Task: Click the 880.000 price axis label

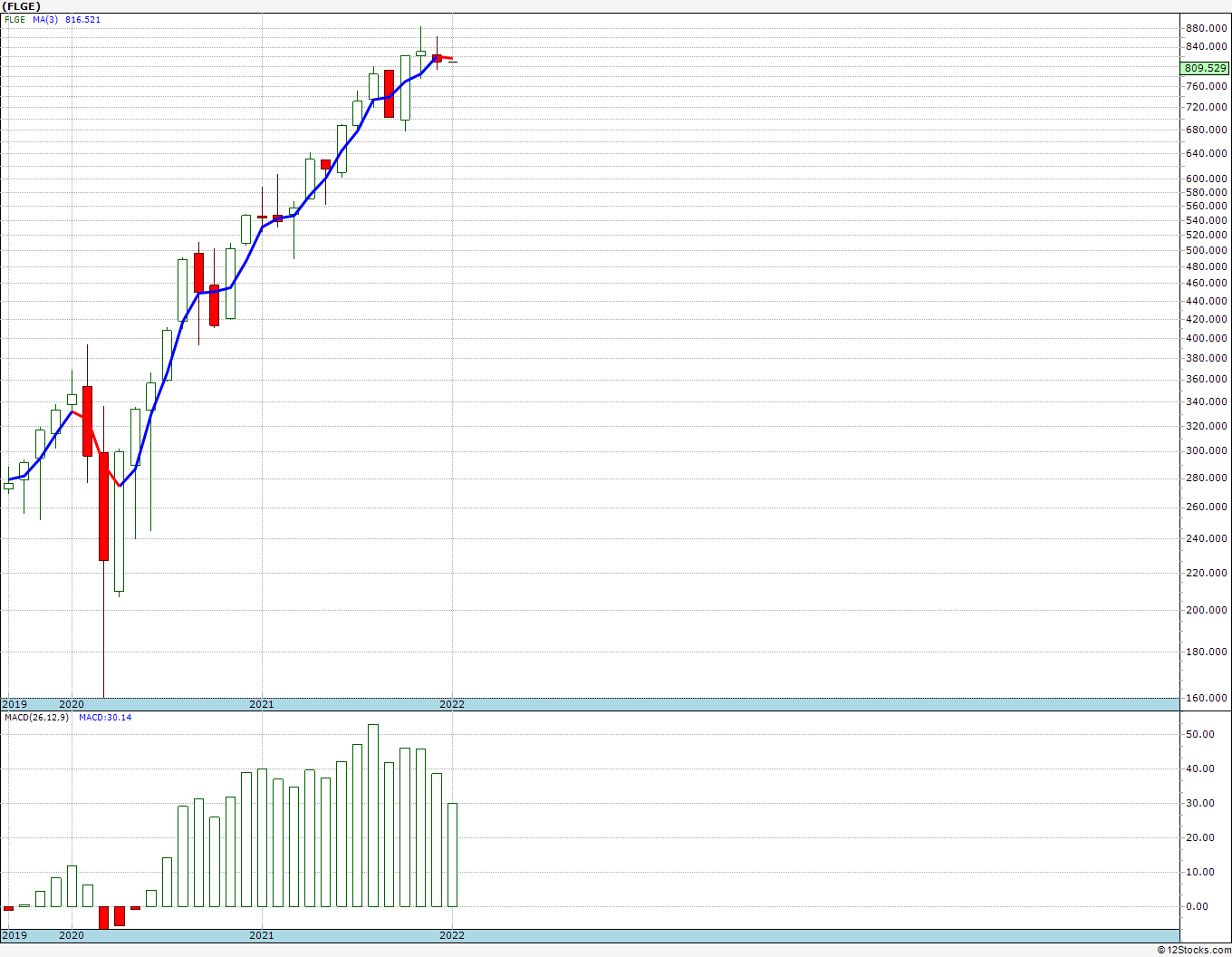Action: 1205,28
